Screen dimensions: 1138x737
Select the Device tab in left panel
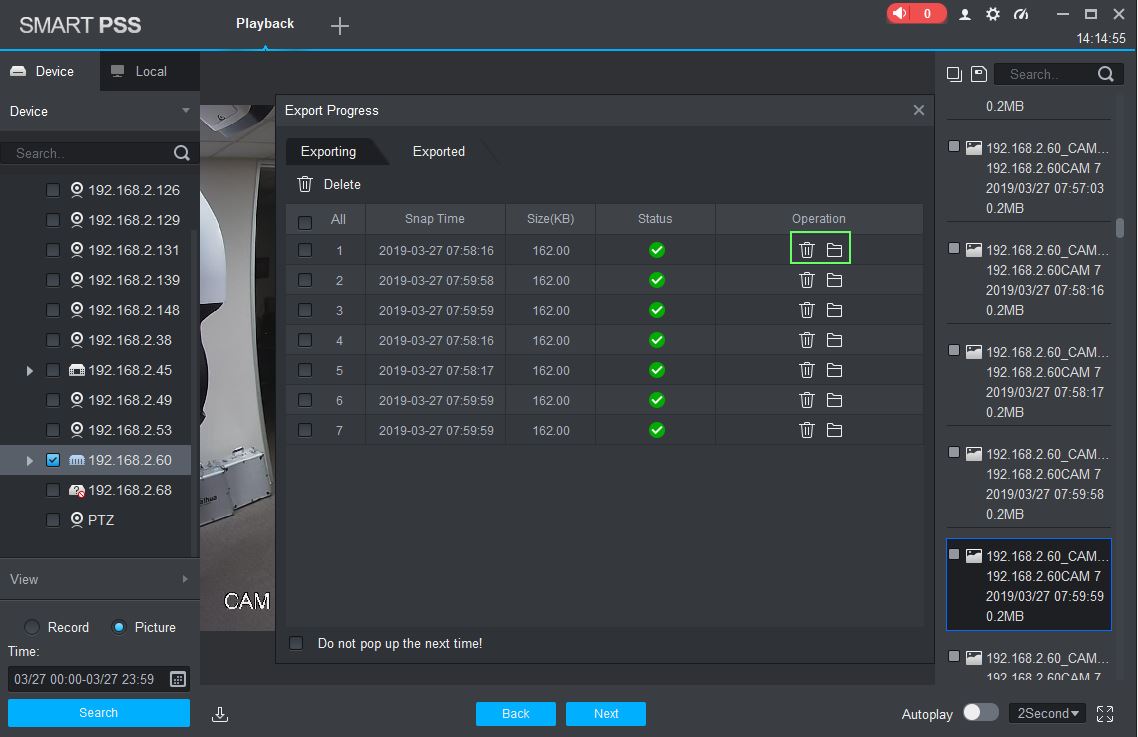[50, 71]
